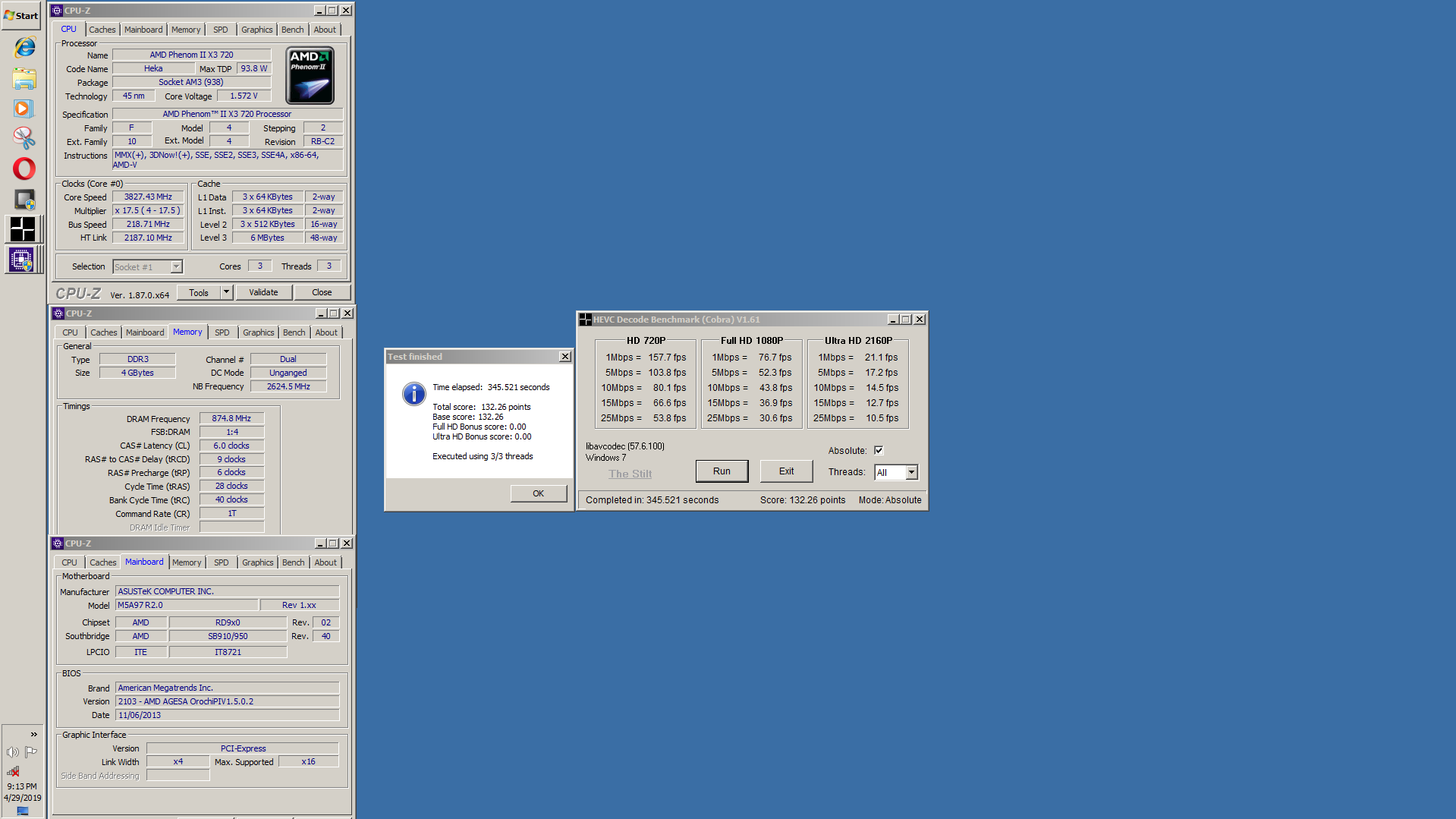Click the 10.5 fps result for Ultra HD 25Mbps
The width and height of the screenshot is (1456, 819).
(x=882, y=418)
